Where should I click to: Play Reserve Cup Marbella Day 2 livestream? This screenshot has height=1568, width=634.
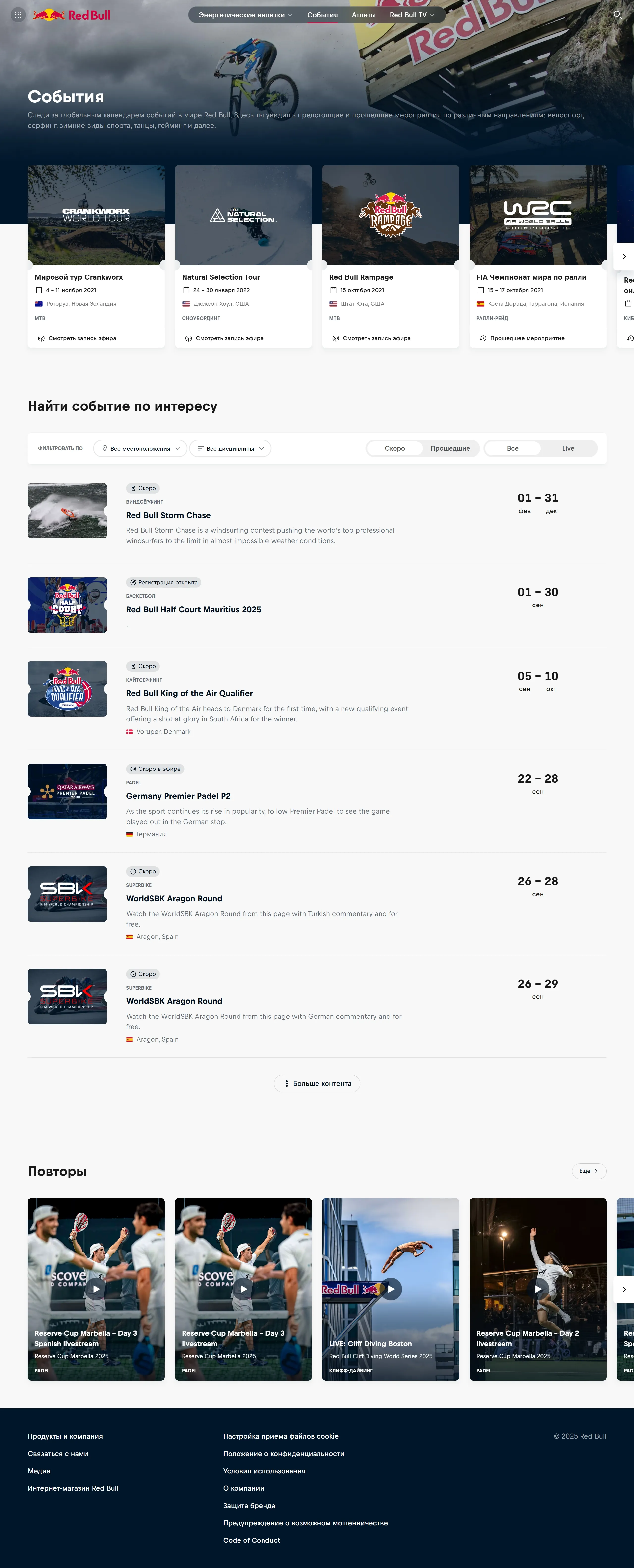click(x=538, y=1288)
